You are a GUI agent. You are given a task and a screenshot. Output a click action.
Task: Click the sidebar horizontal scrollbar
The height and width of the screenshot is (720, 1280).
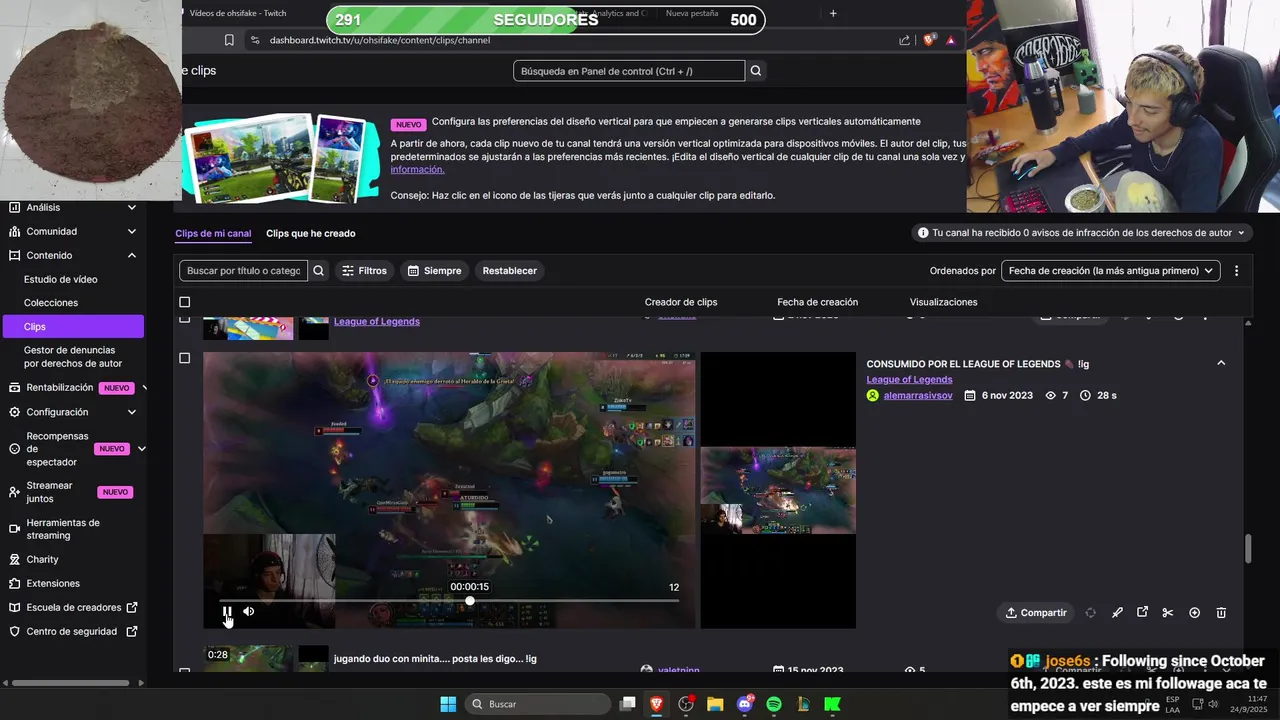pos(70,683)
